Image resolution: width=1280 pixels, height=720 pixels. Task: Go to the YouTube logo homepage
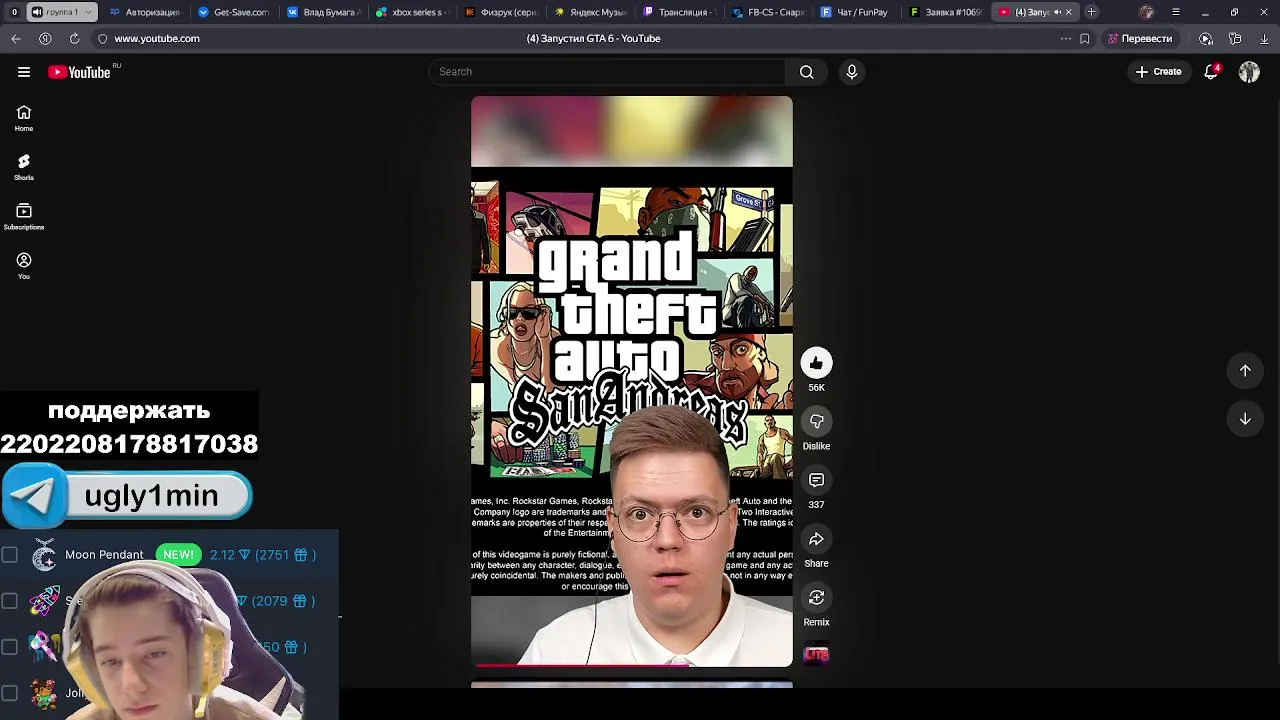[80, 72]
